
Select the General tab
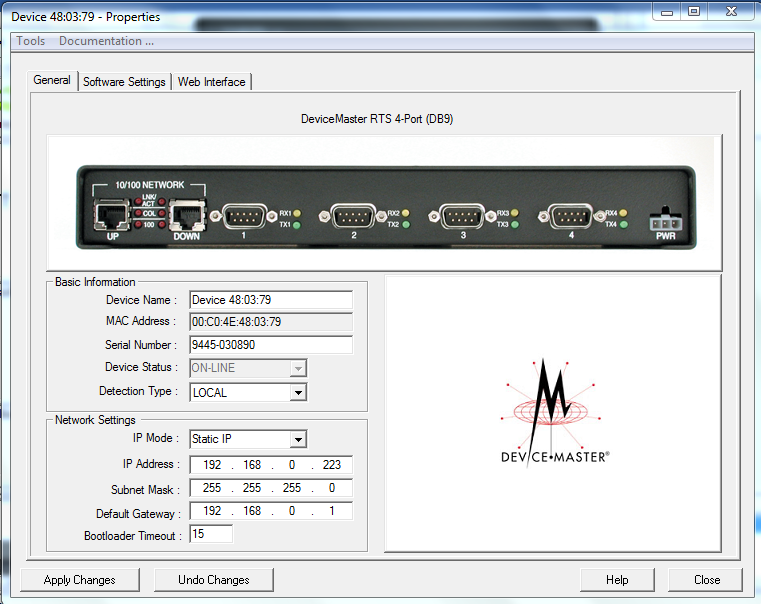pyautogui.click(x=52, y=80)
